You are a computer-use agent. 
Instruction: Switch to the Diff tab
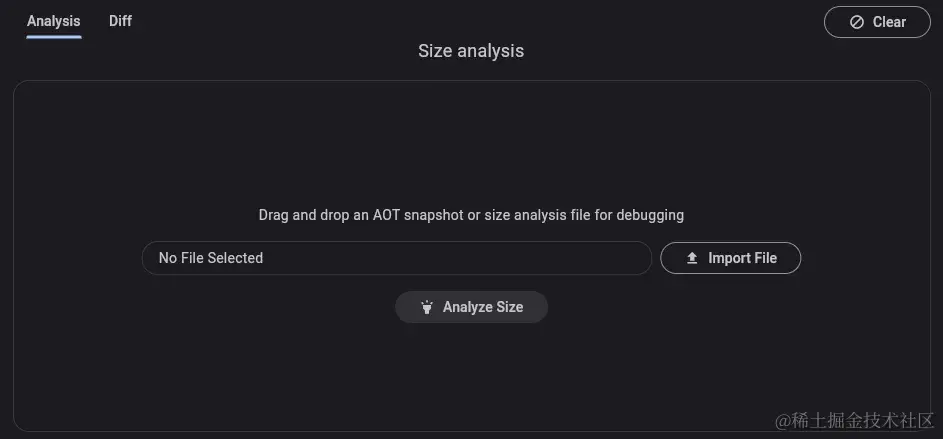[120, 21]
